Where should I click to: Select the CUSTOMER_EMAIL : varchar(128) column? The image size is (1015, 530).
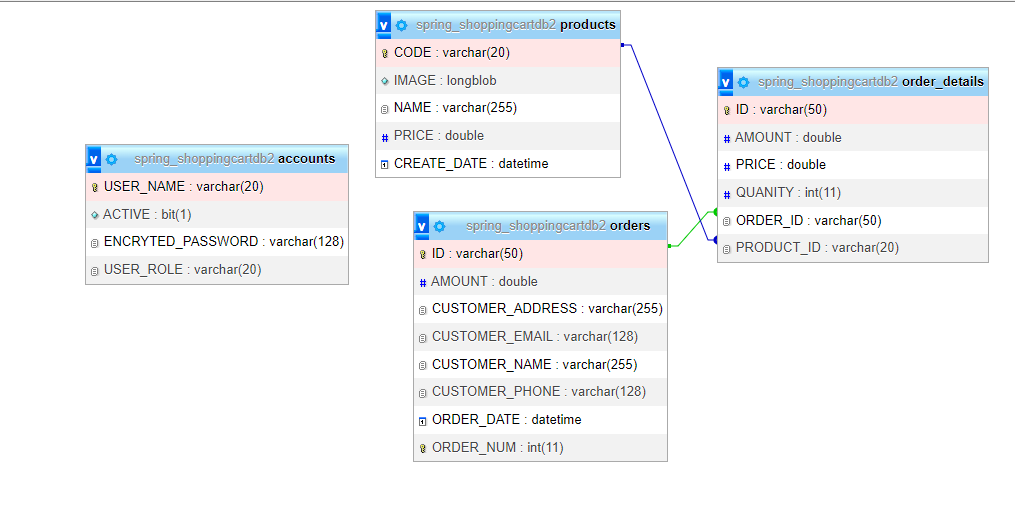(541, 337)
